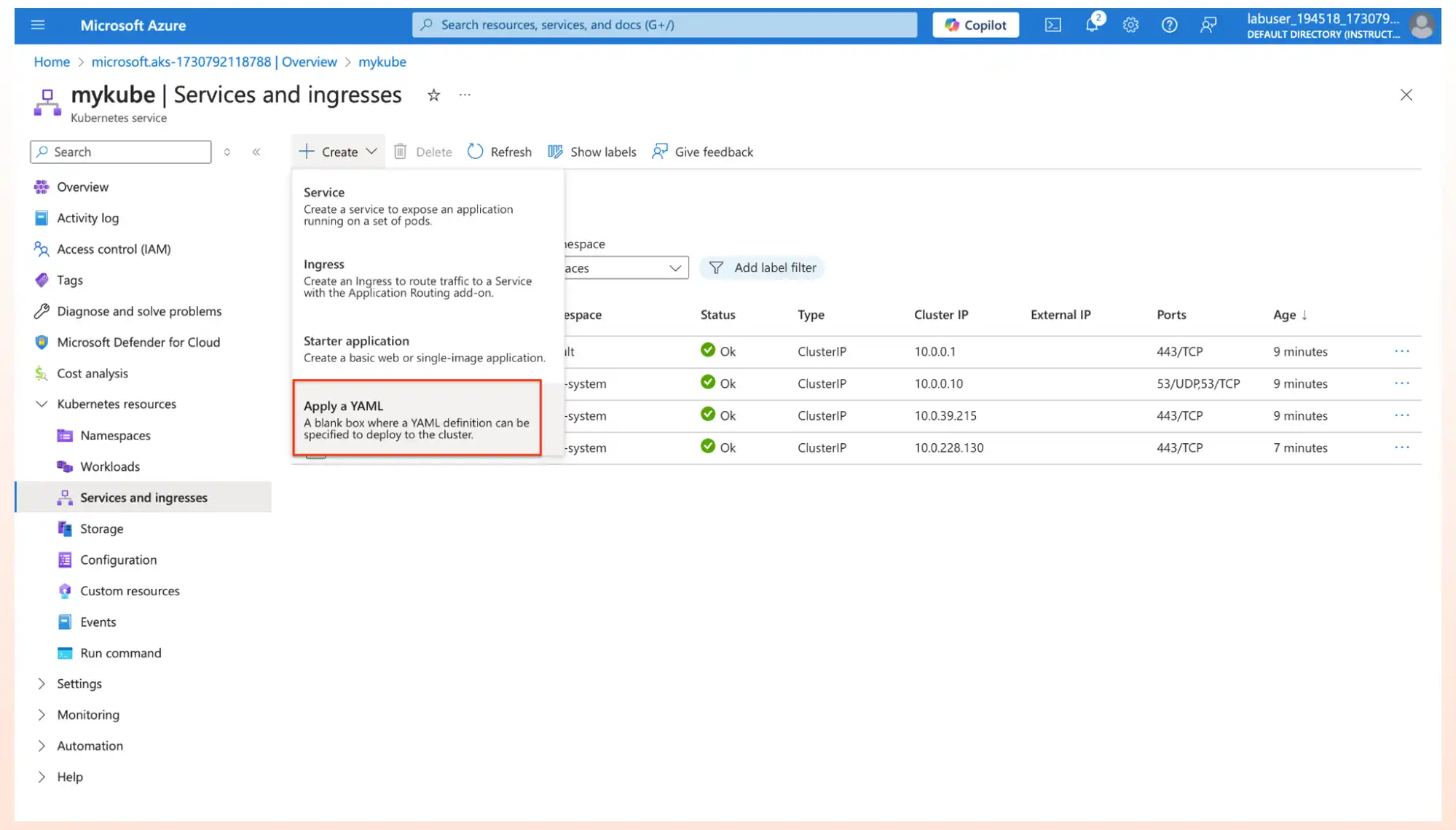Click the sidebar Search field
Viewport: 1456px width, 830px height.
click(121, 152)
